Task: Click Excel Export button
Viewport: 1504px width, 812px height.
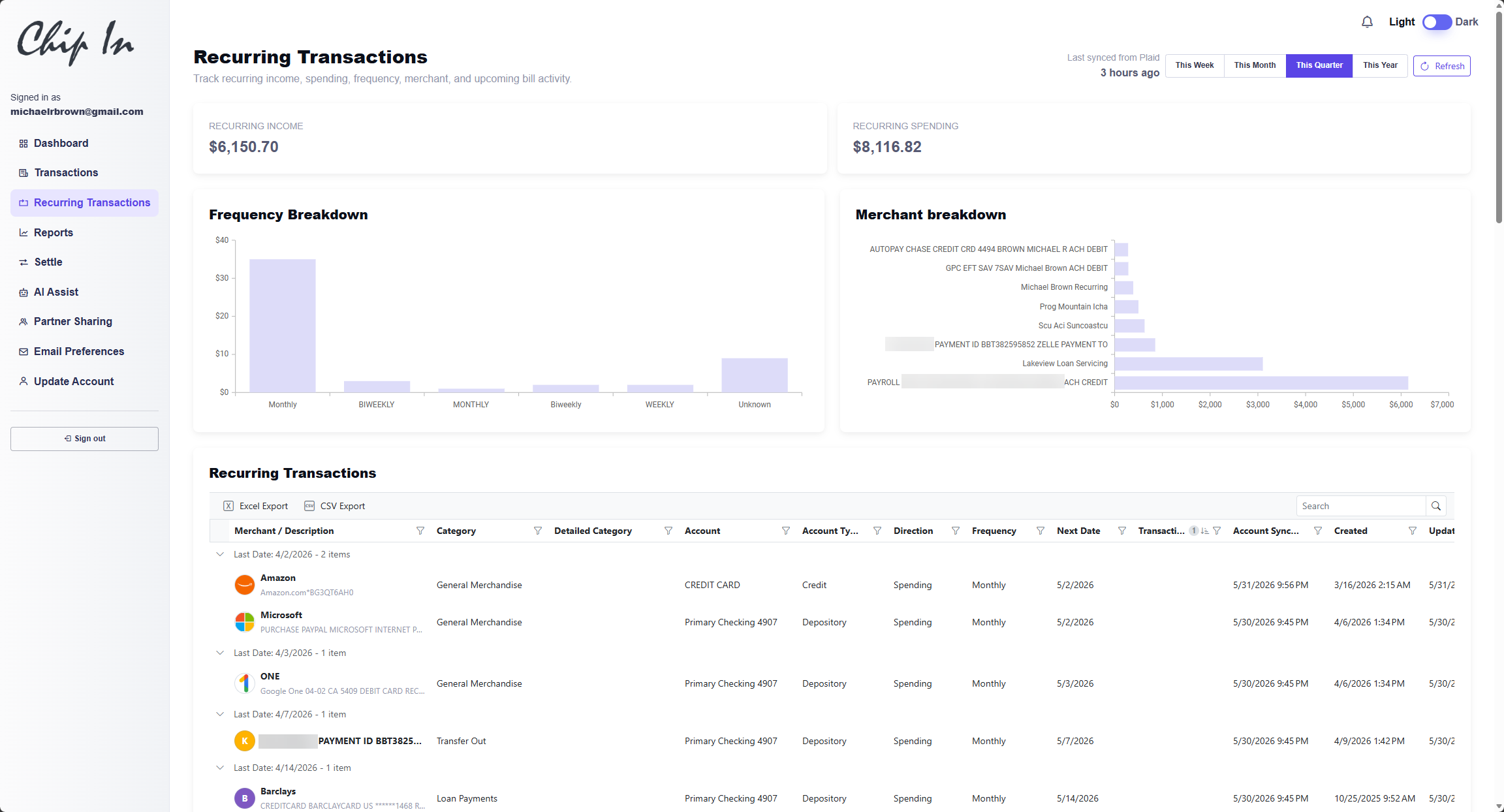Action: point(255,506)
